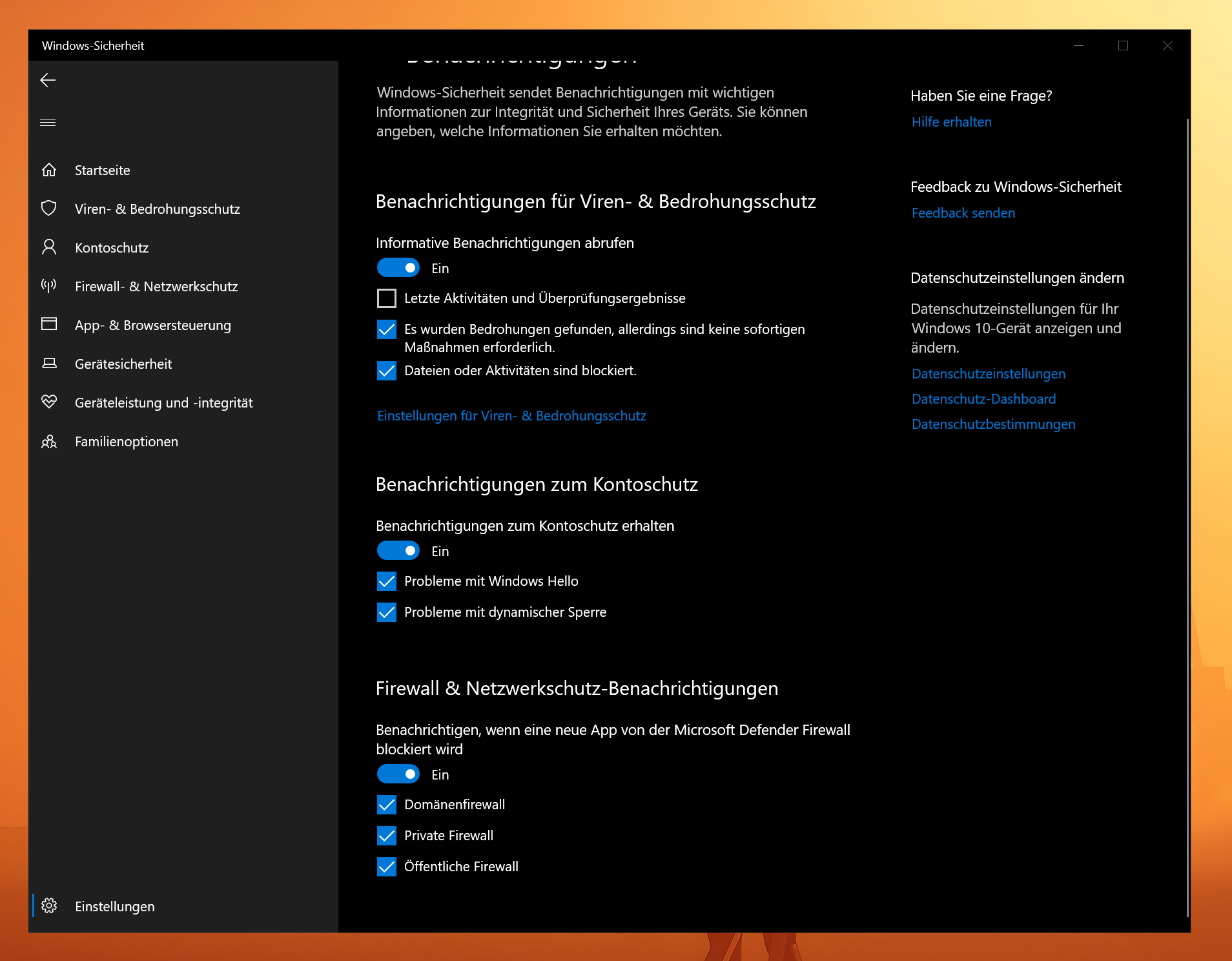
Task: Click heading Benachrichtigungen für Viren- & Bedrohungsschutz
Action: [x=595, y=201]
